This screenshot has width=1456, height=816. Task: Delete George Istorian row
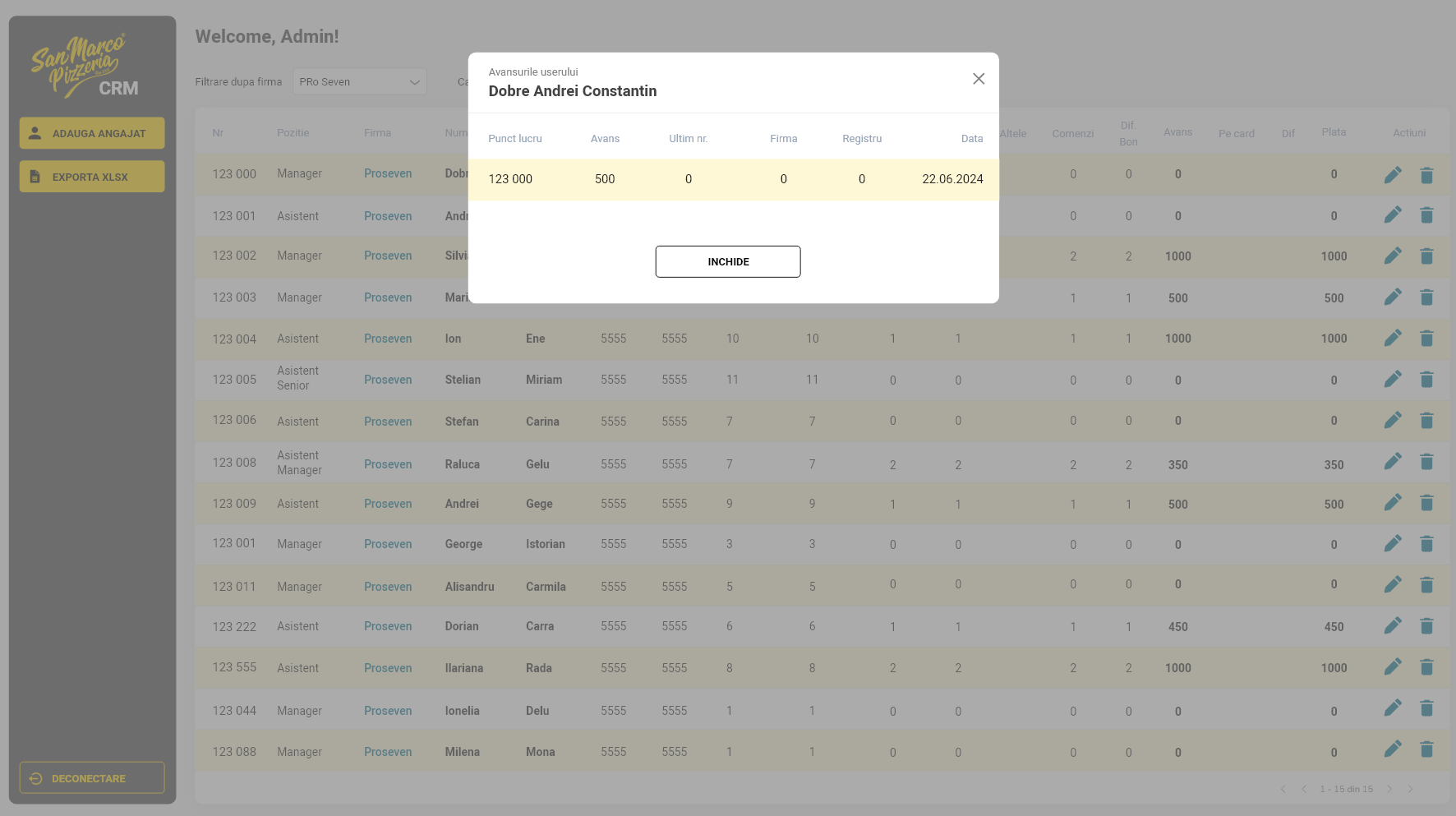click(1426, 543)
